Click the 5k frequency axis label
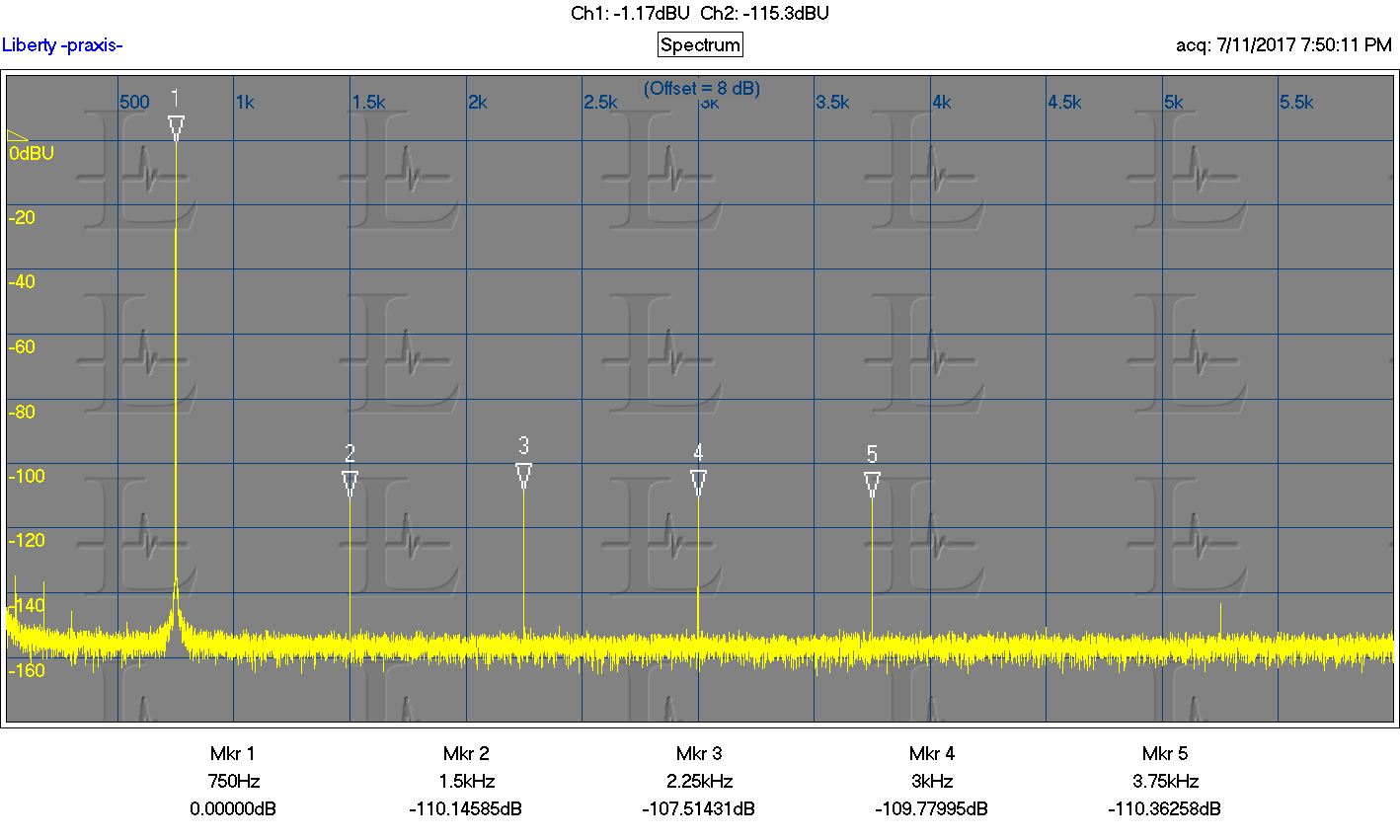 (x=1174, y=102)
